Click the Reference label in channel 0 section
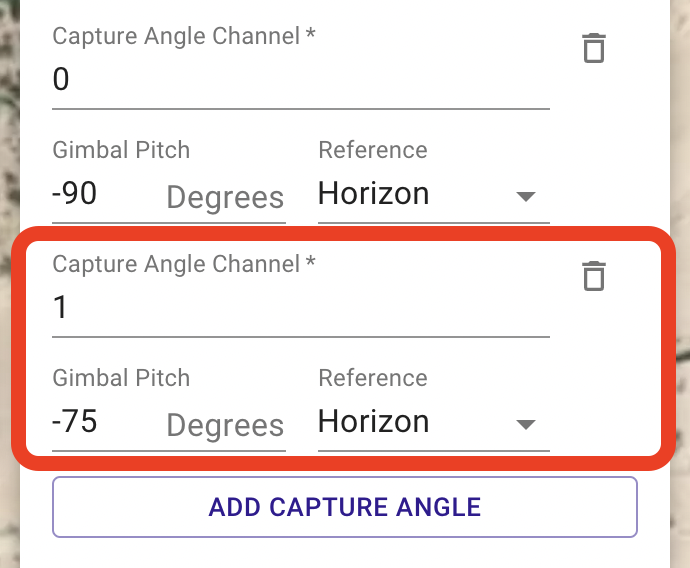Screen dimensions: 690x568 pyautogui.click(x=373, y=150)
